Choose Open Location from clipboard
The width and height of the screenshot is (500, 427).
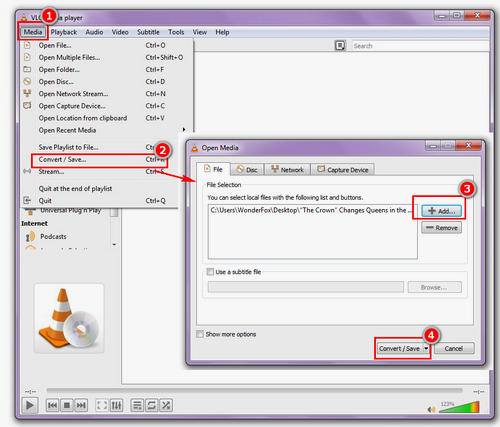pyautogui.click(x=106, y=118)
